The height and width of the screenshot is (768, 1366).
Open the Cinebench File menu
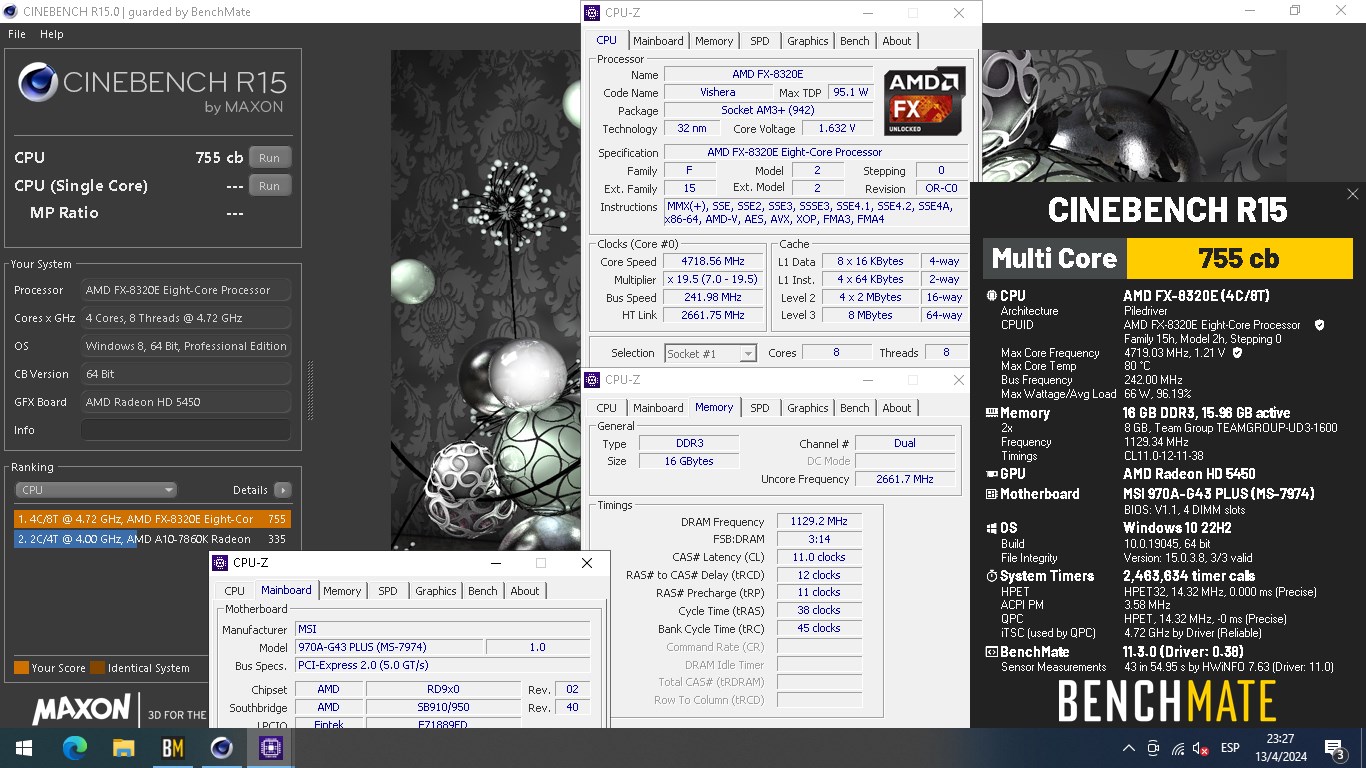(16, 34)
